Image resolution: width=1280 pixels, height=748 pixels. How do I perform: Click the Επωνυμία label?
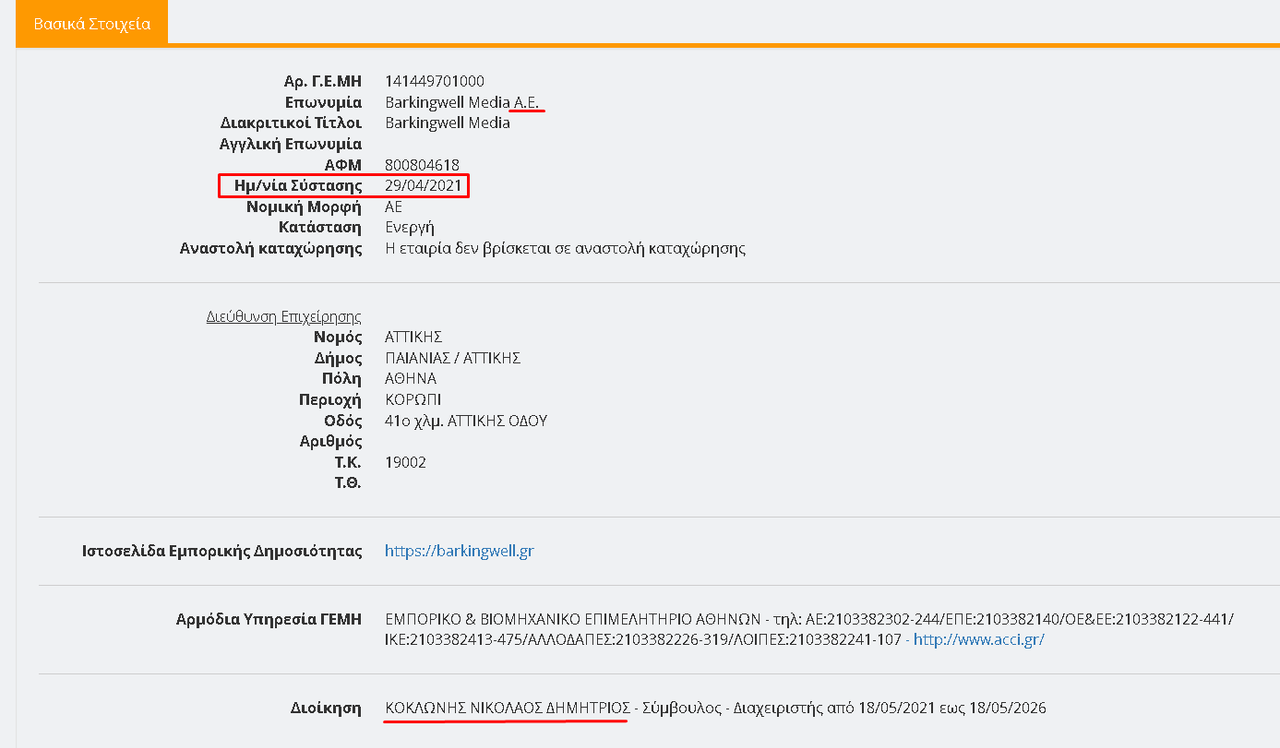point(324,102)
